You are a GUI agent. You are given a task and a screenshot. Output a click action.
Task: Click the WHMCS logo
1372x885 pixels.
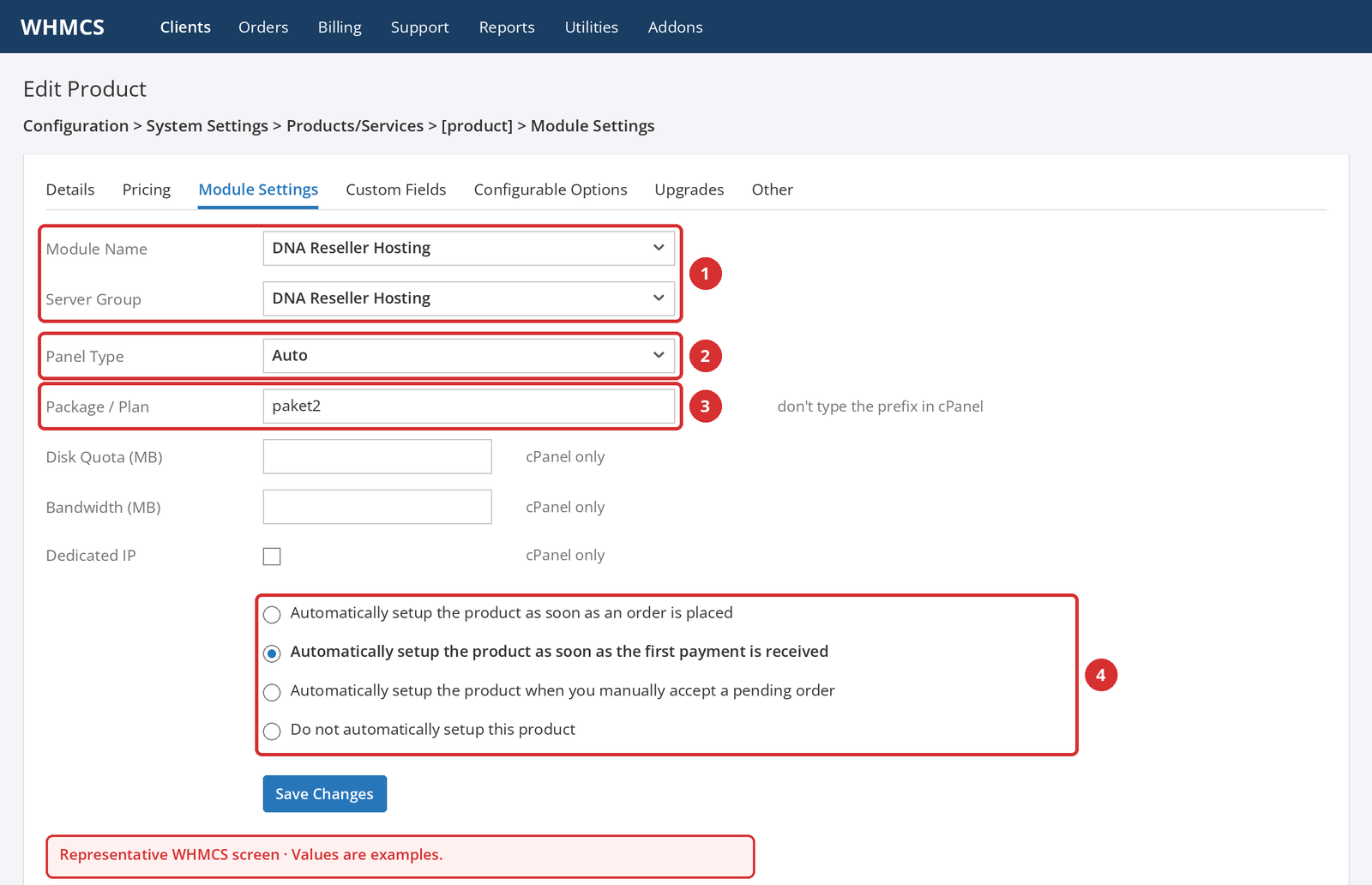coord(63,27)
